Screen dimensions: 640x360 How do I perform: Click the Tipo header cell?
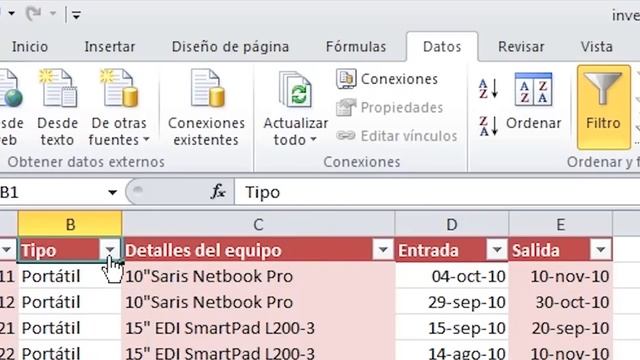70,250
